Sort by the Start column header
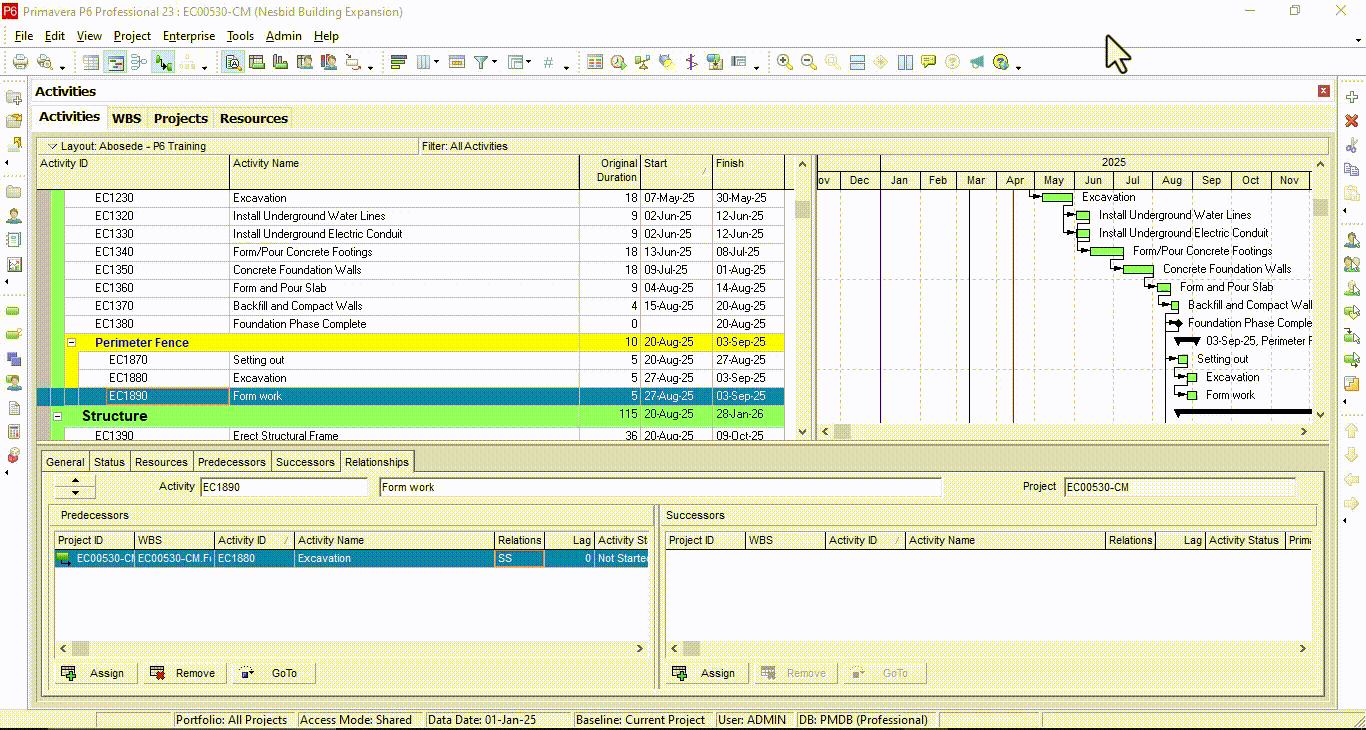This screenshot has height=730, width=1366. click(676, 171)
